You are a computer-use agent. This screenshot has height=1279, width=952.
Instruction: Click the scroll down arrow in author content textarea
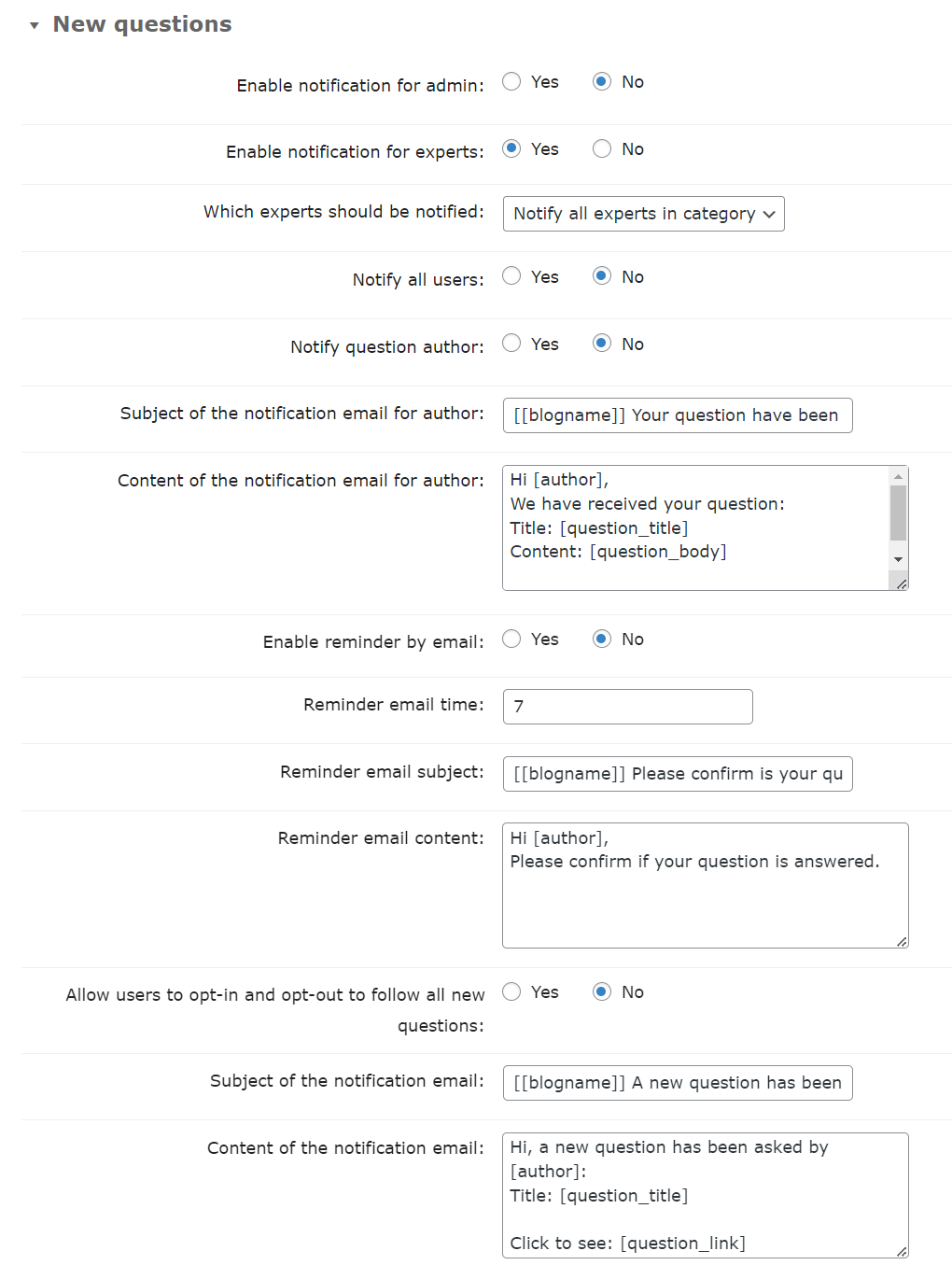[898, 559]
